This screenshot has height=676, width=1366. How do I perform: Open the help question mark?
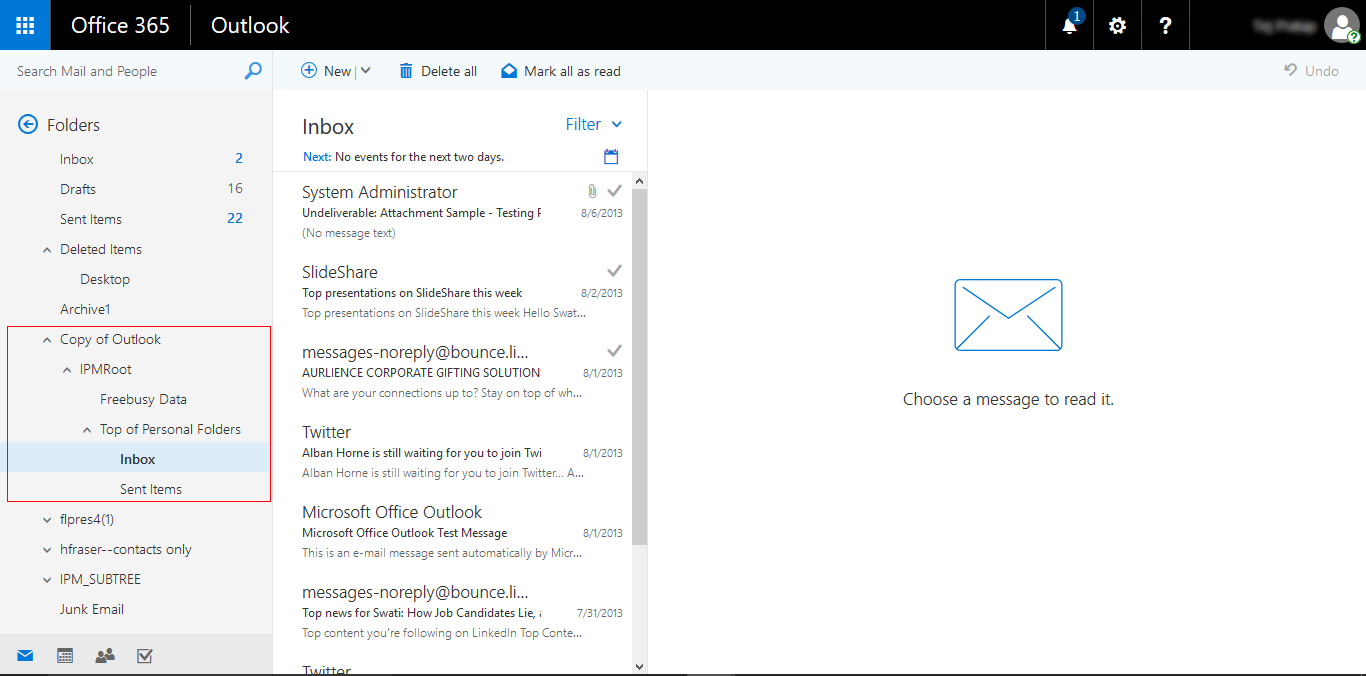click(x=1165, y=26)
